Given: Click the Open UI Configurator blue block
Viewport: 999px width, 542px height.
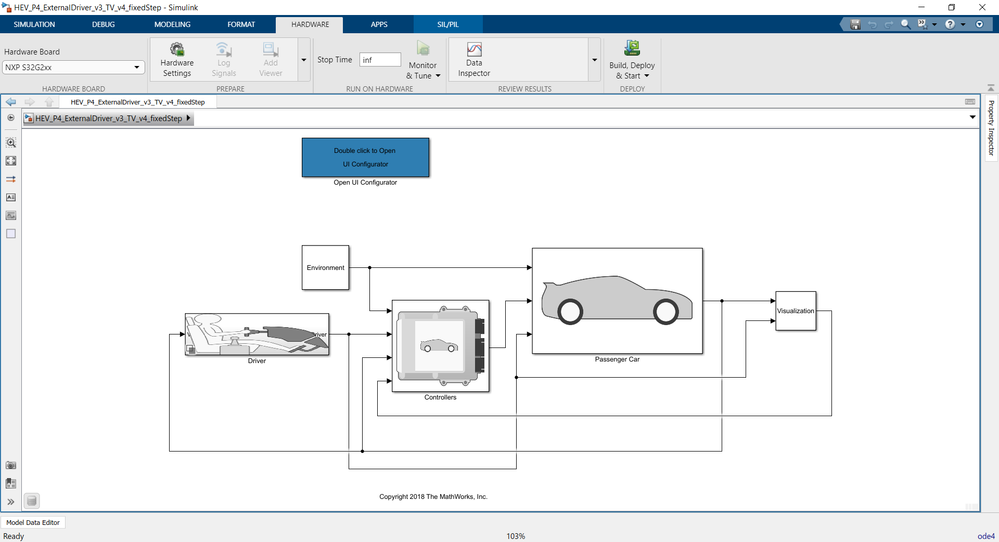Looking at the screenshot, I should click(365, 157).
